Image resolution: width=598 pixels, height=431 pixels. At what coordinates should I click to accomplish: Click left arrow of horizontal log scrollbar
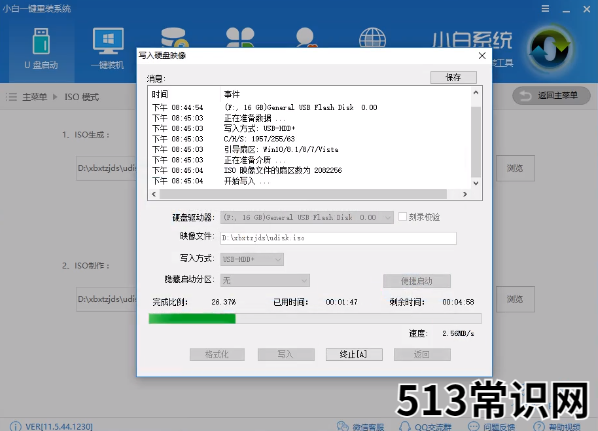[154, 194]
